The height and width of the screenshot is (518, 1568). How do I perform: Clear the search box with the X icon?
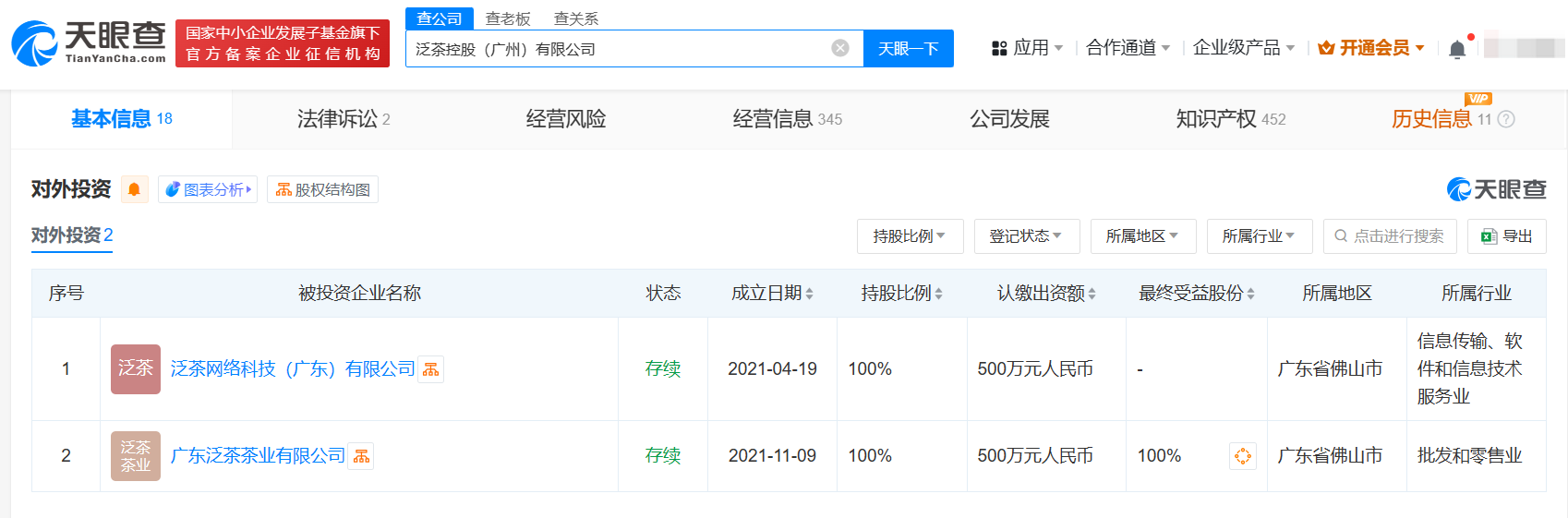click(x=839, y=48)
